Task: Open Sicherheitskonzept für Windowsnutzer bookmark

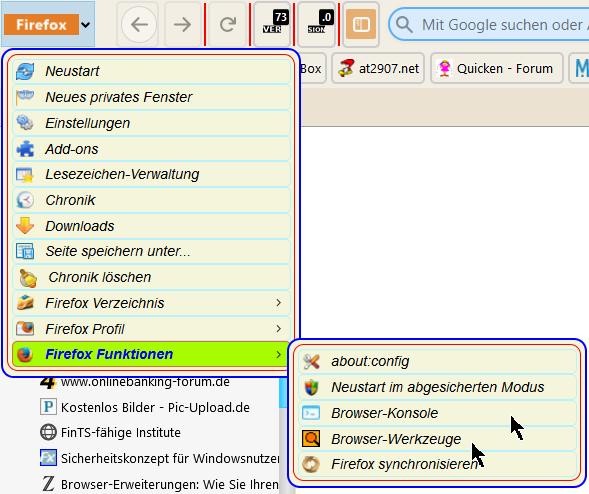Action: coord(170,459)
